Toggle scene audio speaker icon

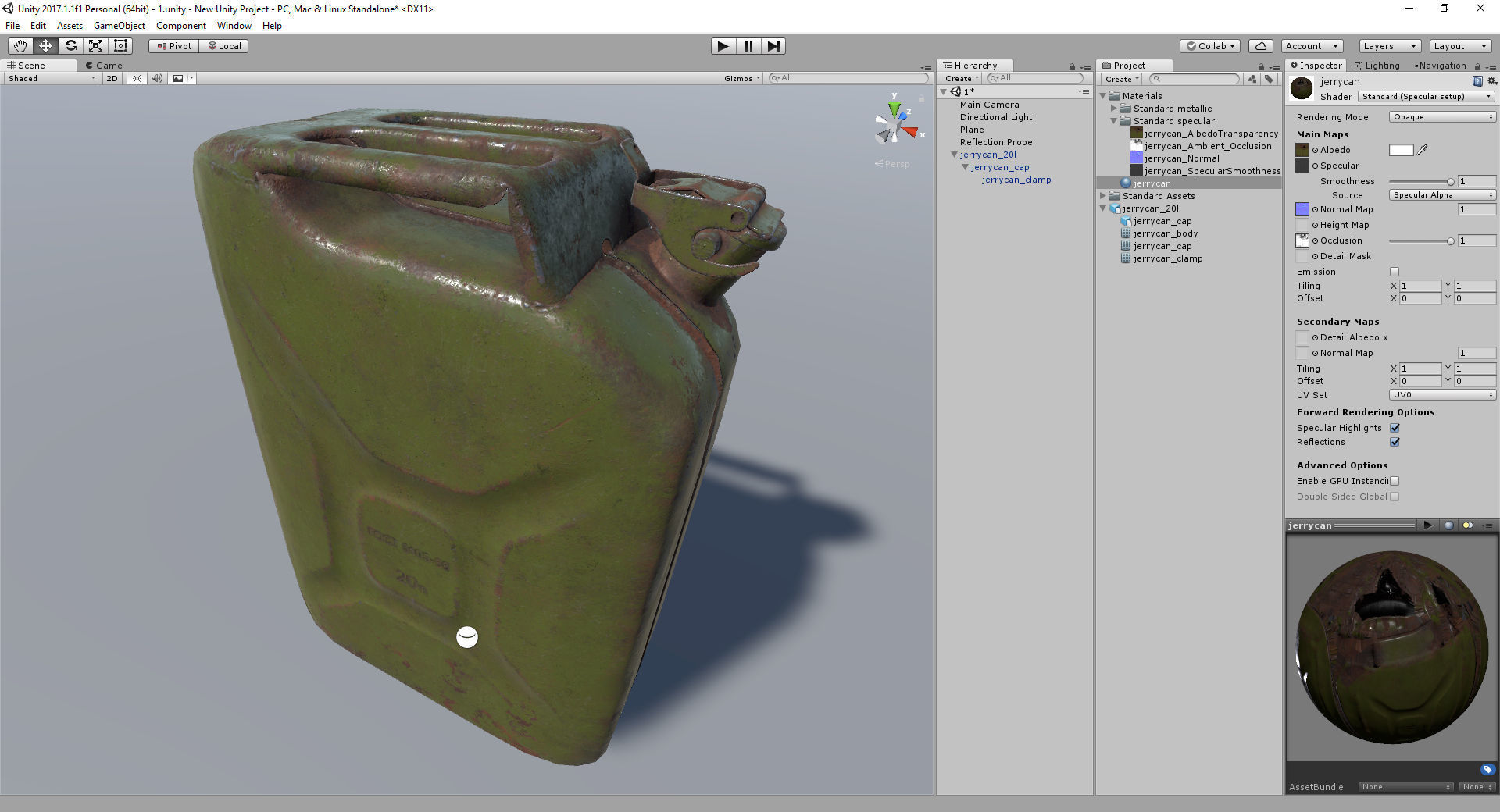tap(157, 78)
